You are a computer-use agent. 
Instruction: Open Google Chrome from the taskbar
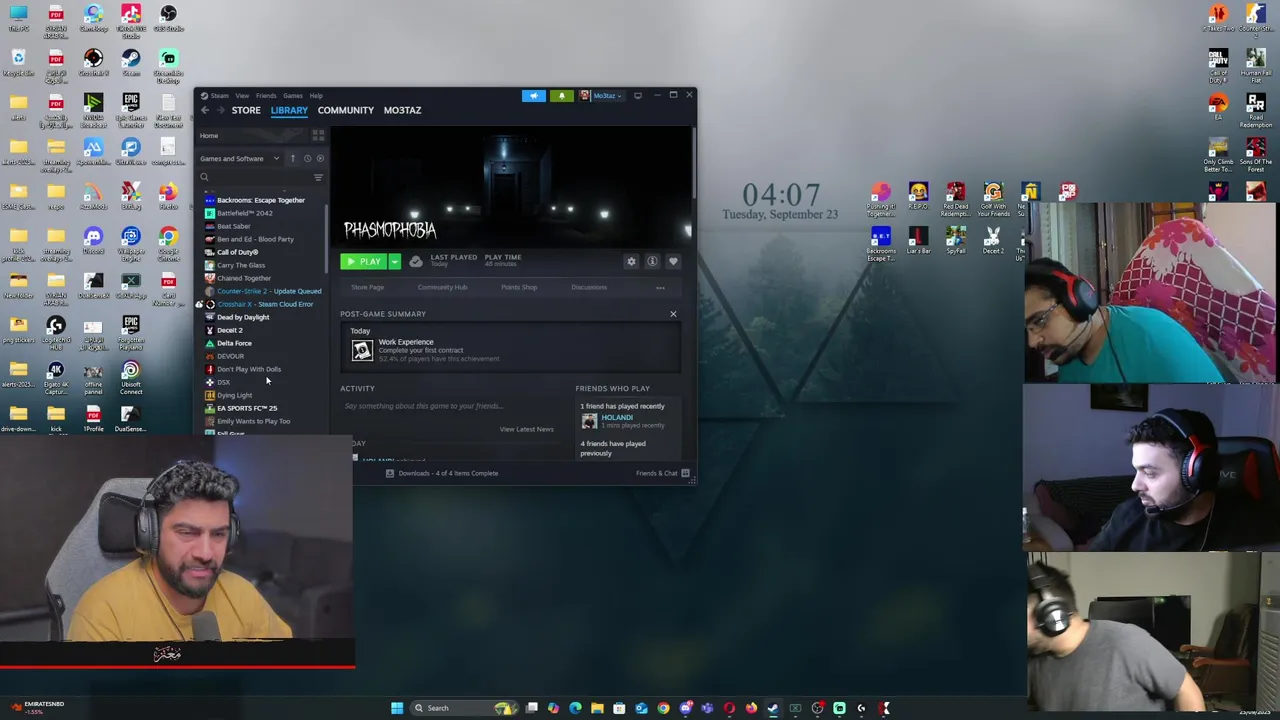[x=663, y=708]
